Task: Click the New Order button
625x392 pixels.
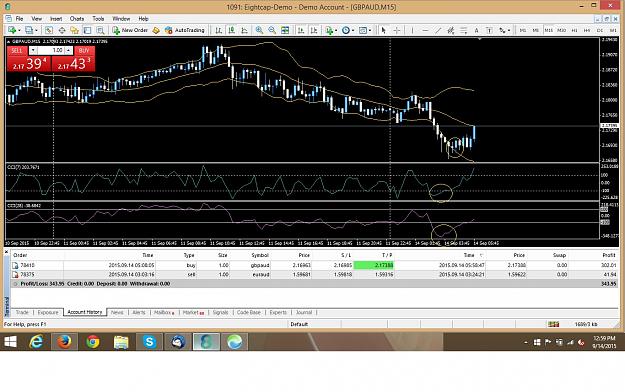Action: [x=130, y=30]
